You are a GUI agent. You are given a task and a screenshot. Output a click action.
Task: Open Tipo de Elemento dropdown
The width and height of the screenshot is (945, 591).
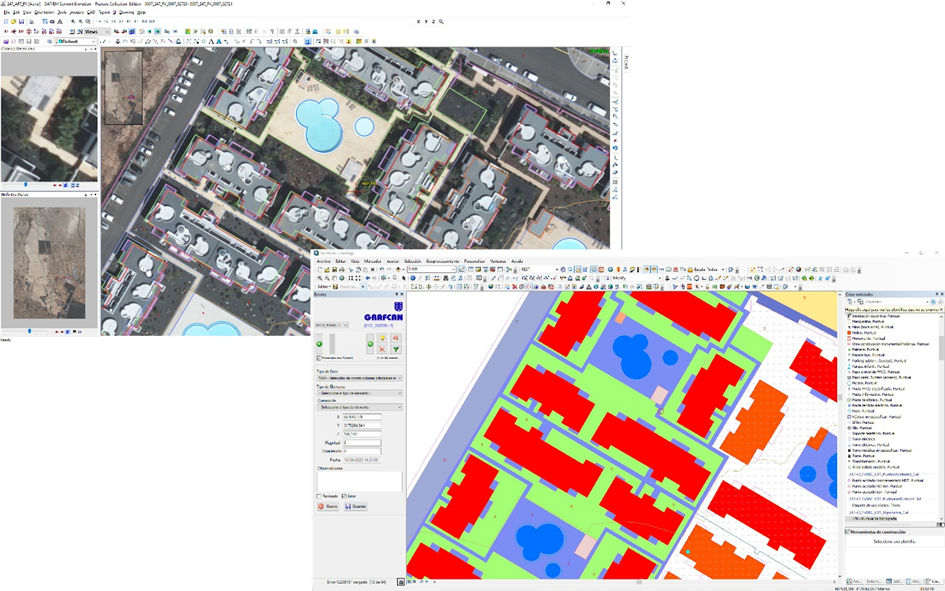point(360,393)
